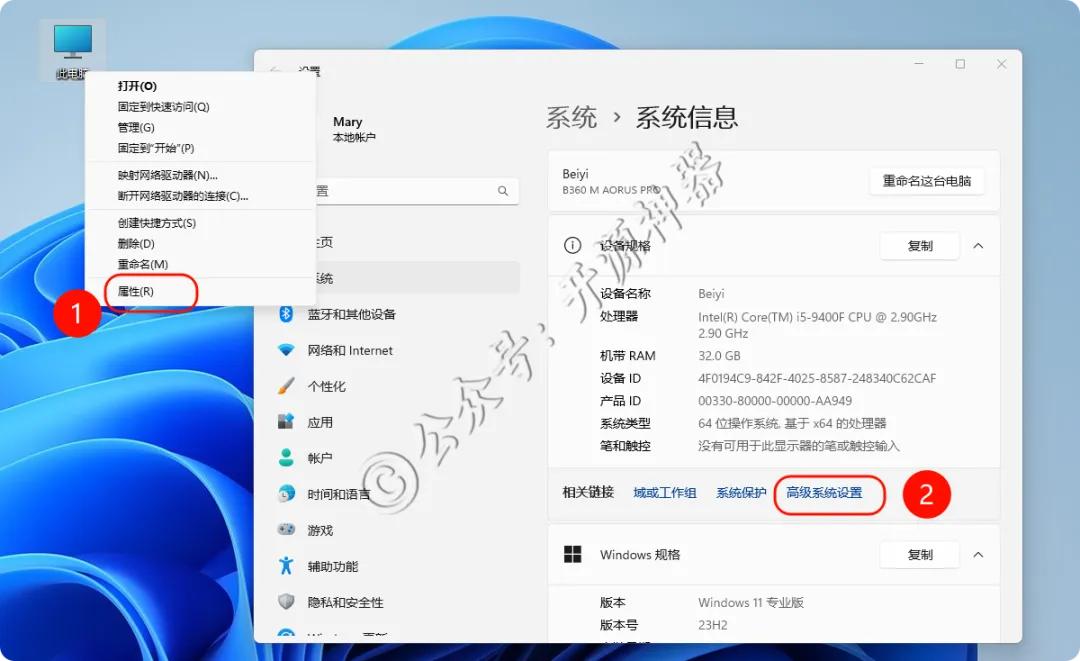Click the search magnifier icon in Settings
The image size is (1080, 661).
point(503,191)
